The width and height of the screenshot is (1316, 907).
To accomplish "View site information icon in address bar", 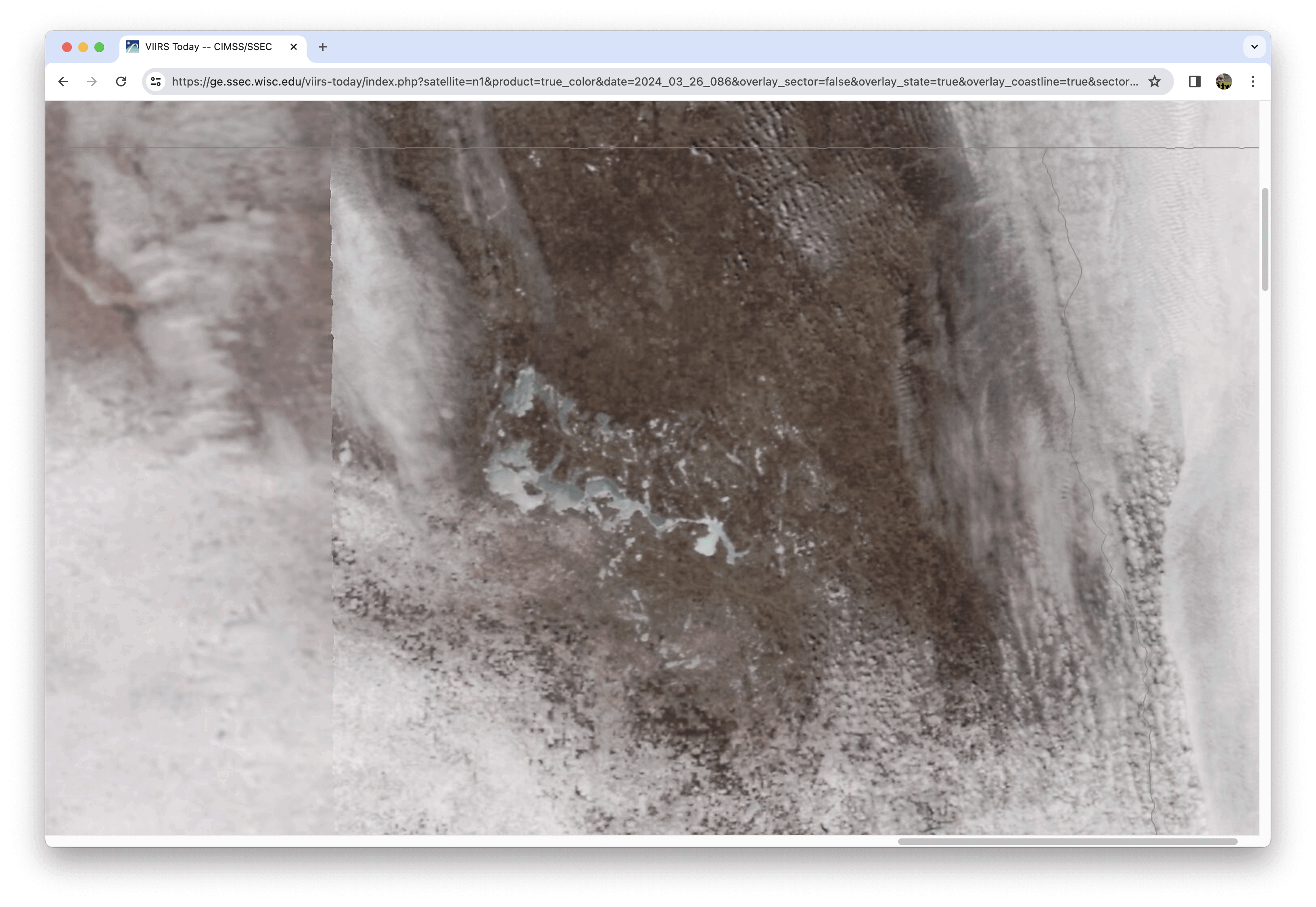I will (156, 81).
